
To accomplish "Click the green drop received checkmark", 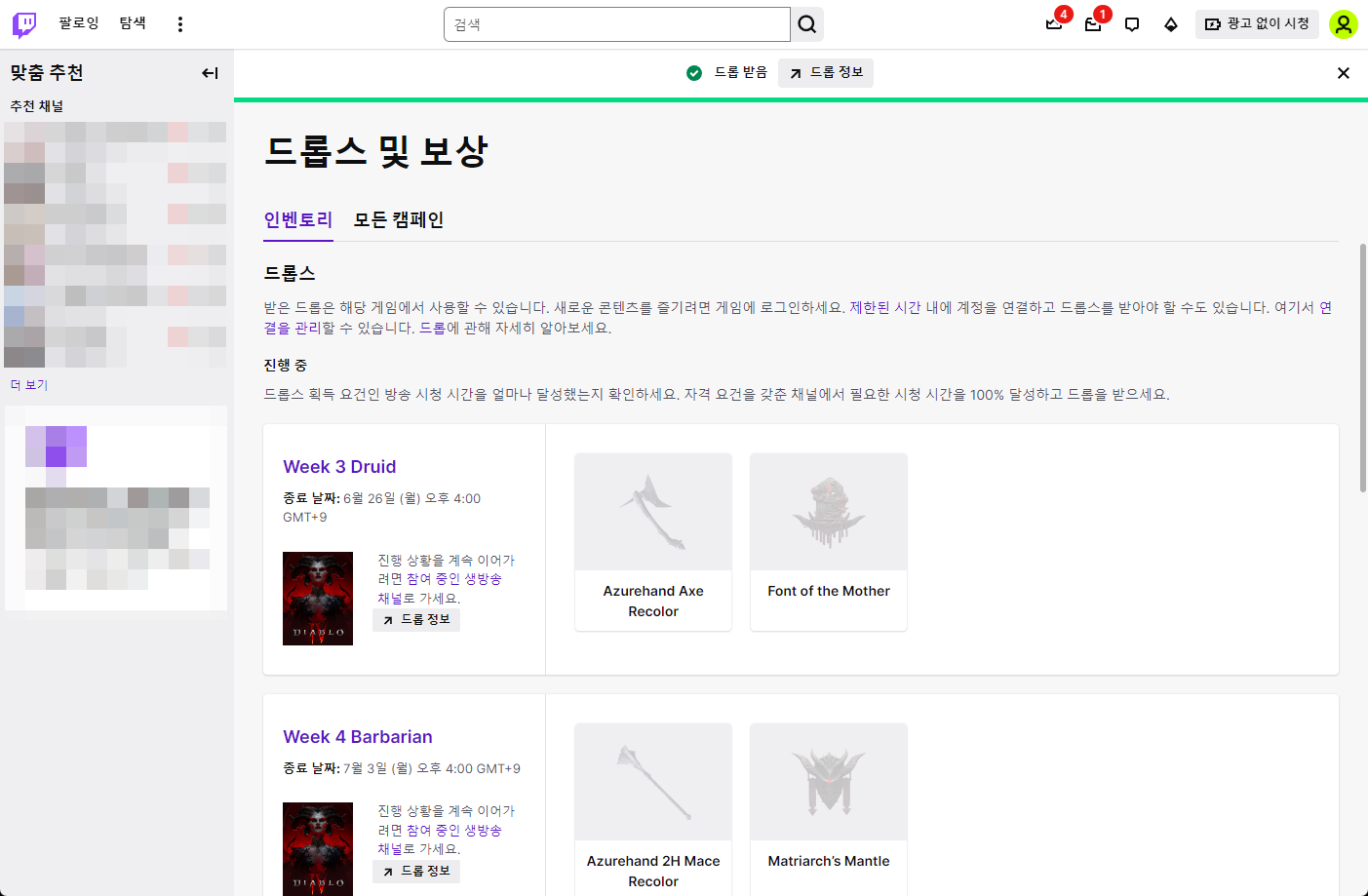I will [x=694, y=73].
